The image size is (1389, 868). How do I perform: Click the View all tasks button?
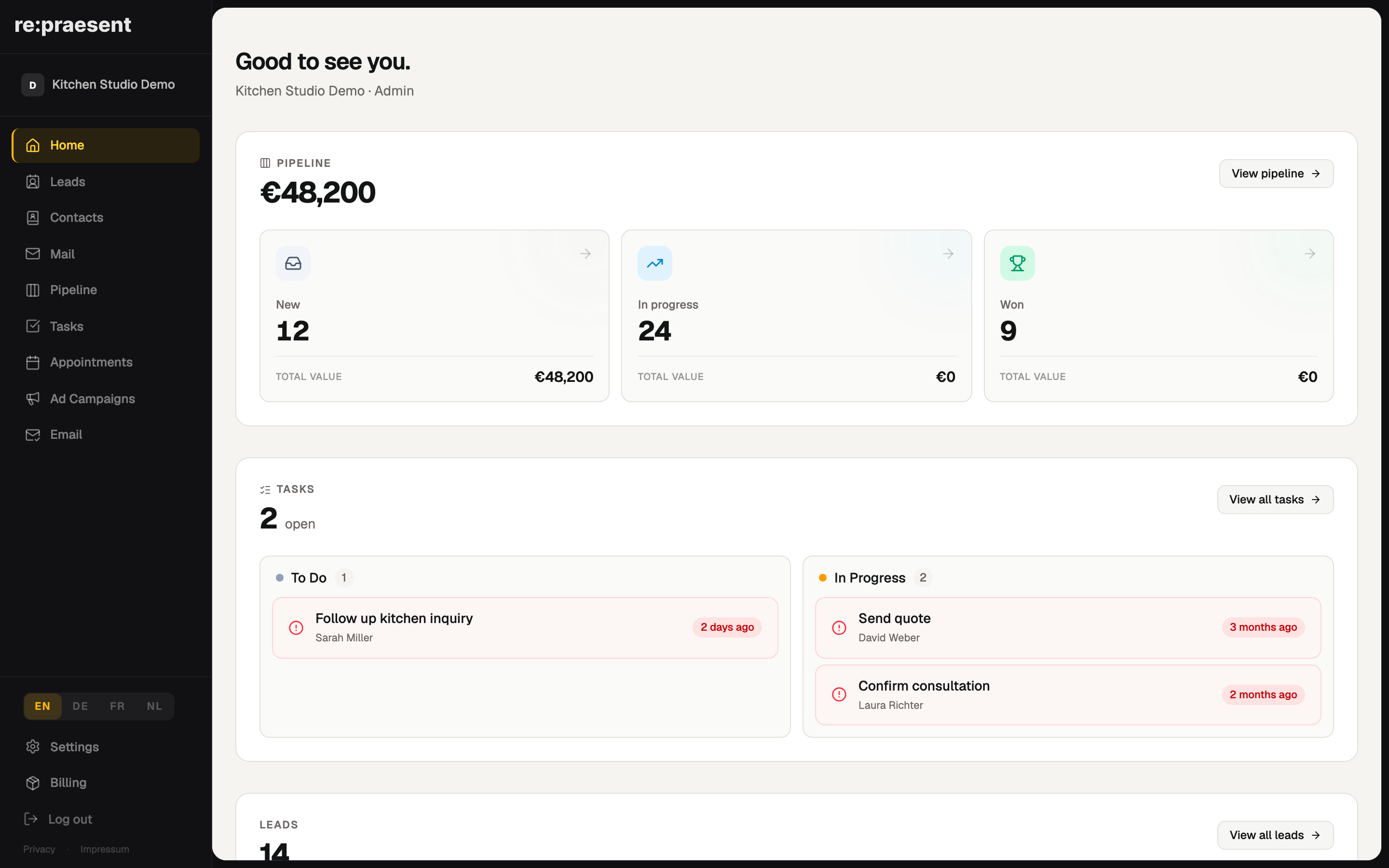(x=1275, y=500)
